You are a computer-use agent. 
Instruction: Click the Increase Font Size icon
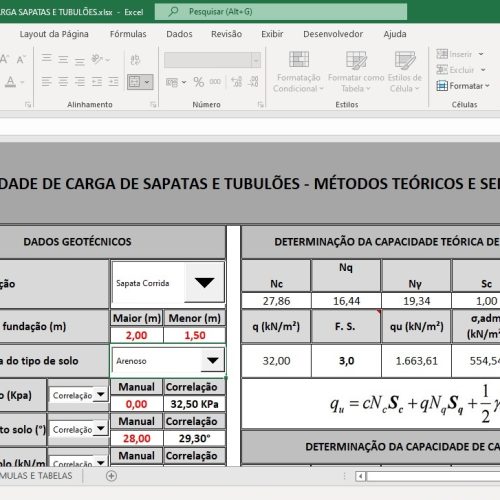click(x=4, y=59)
